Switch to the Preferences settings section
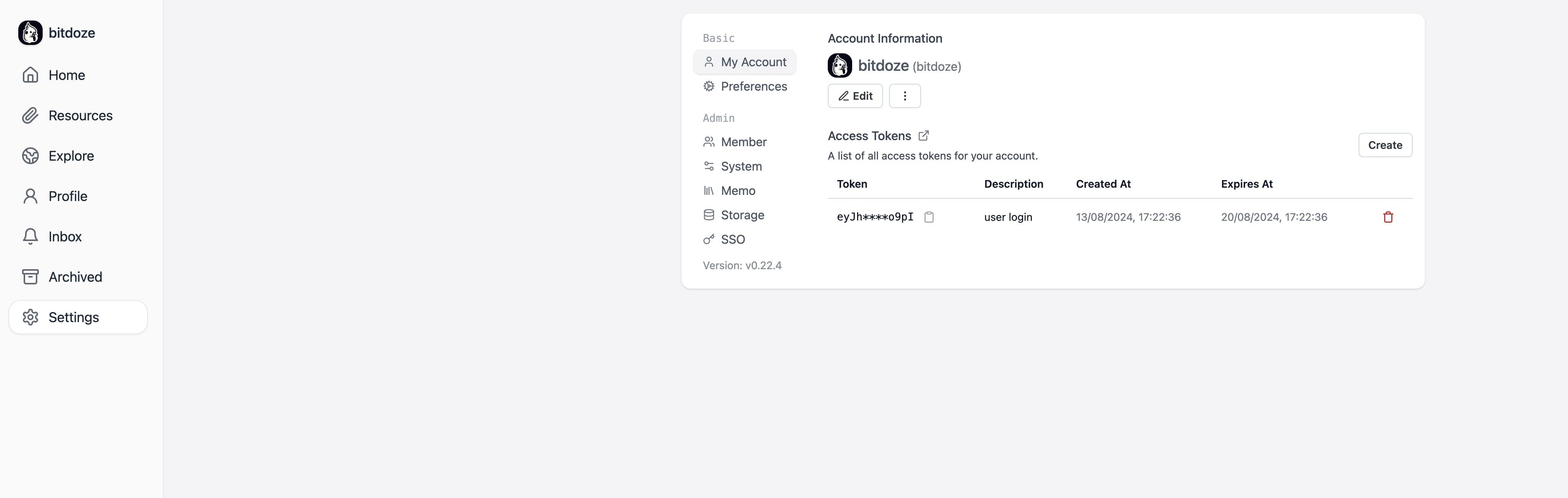1568x498 pixels. tap(754, 86)
